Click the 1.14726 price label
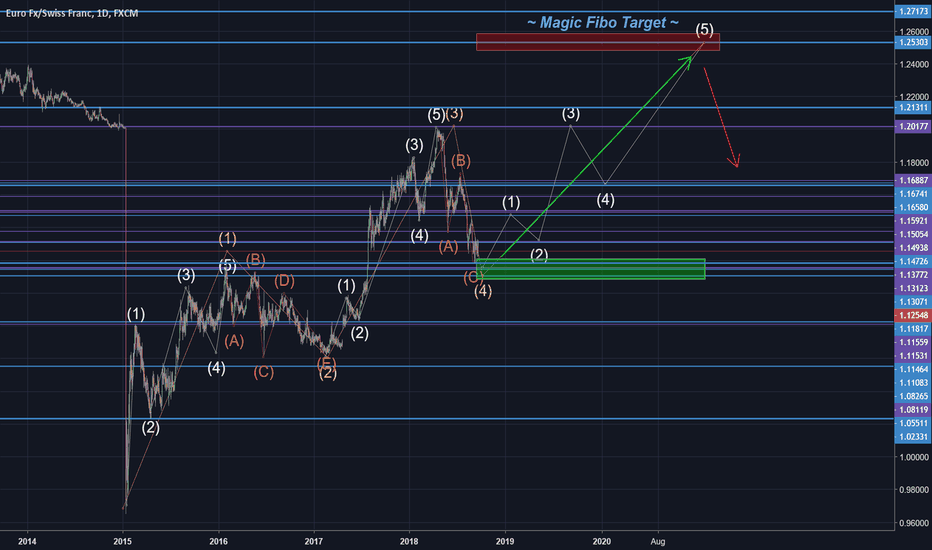932x550 pixels. (x=912, y=261)
